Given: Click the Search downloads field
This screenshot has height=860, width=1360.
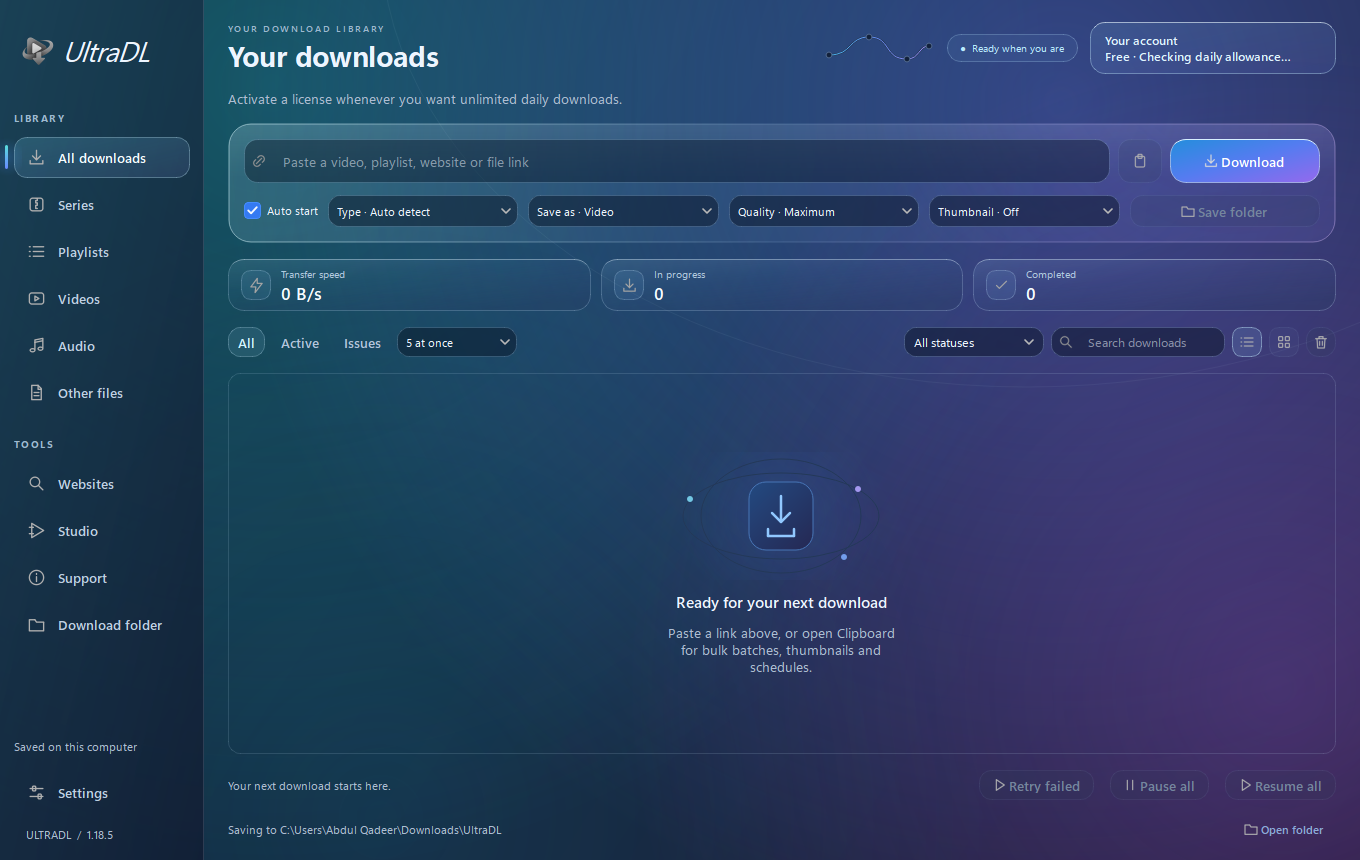Looking at the screenshot, I should (1138, 342).
